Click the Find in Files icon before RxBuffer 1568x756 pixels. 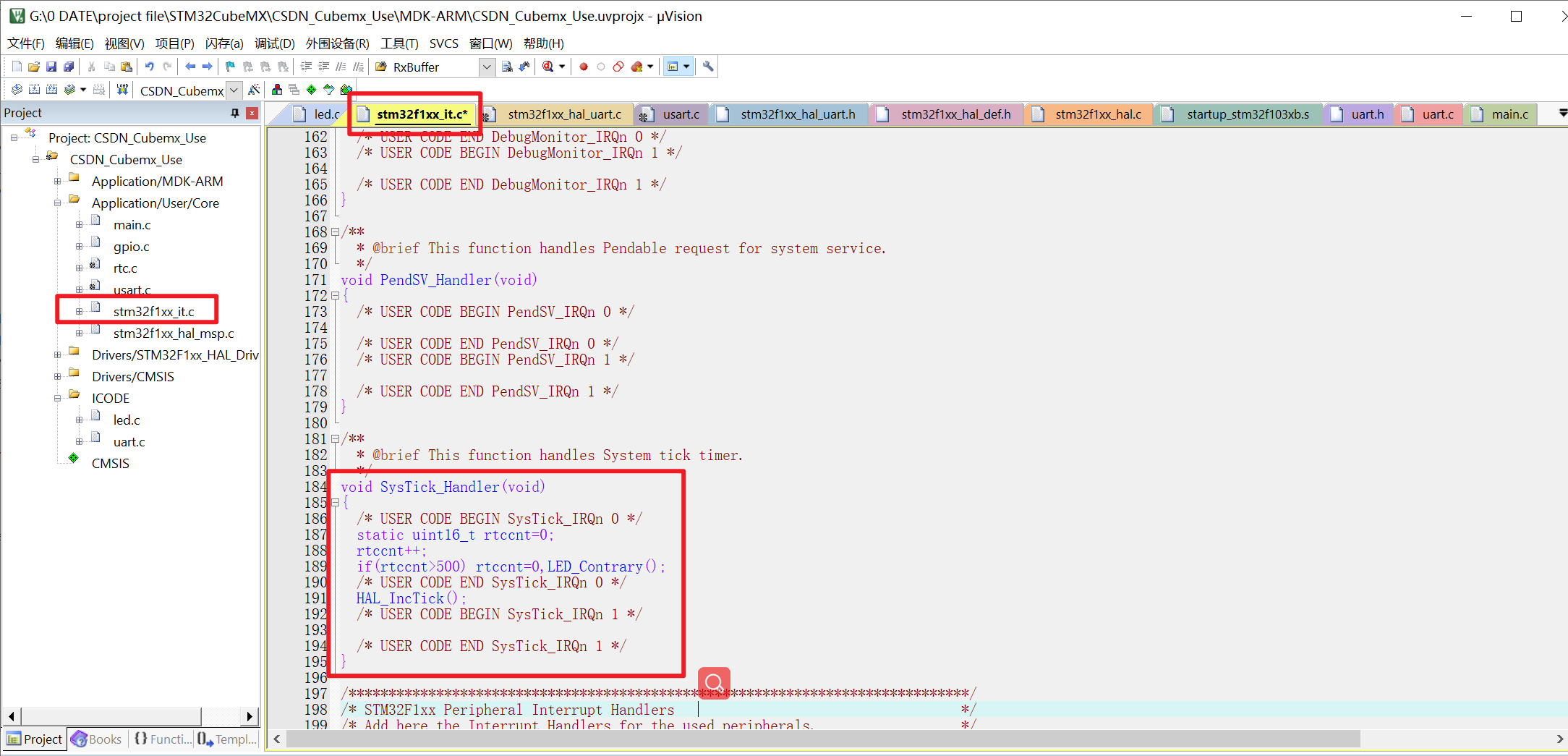click(x=381, y=67)
